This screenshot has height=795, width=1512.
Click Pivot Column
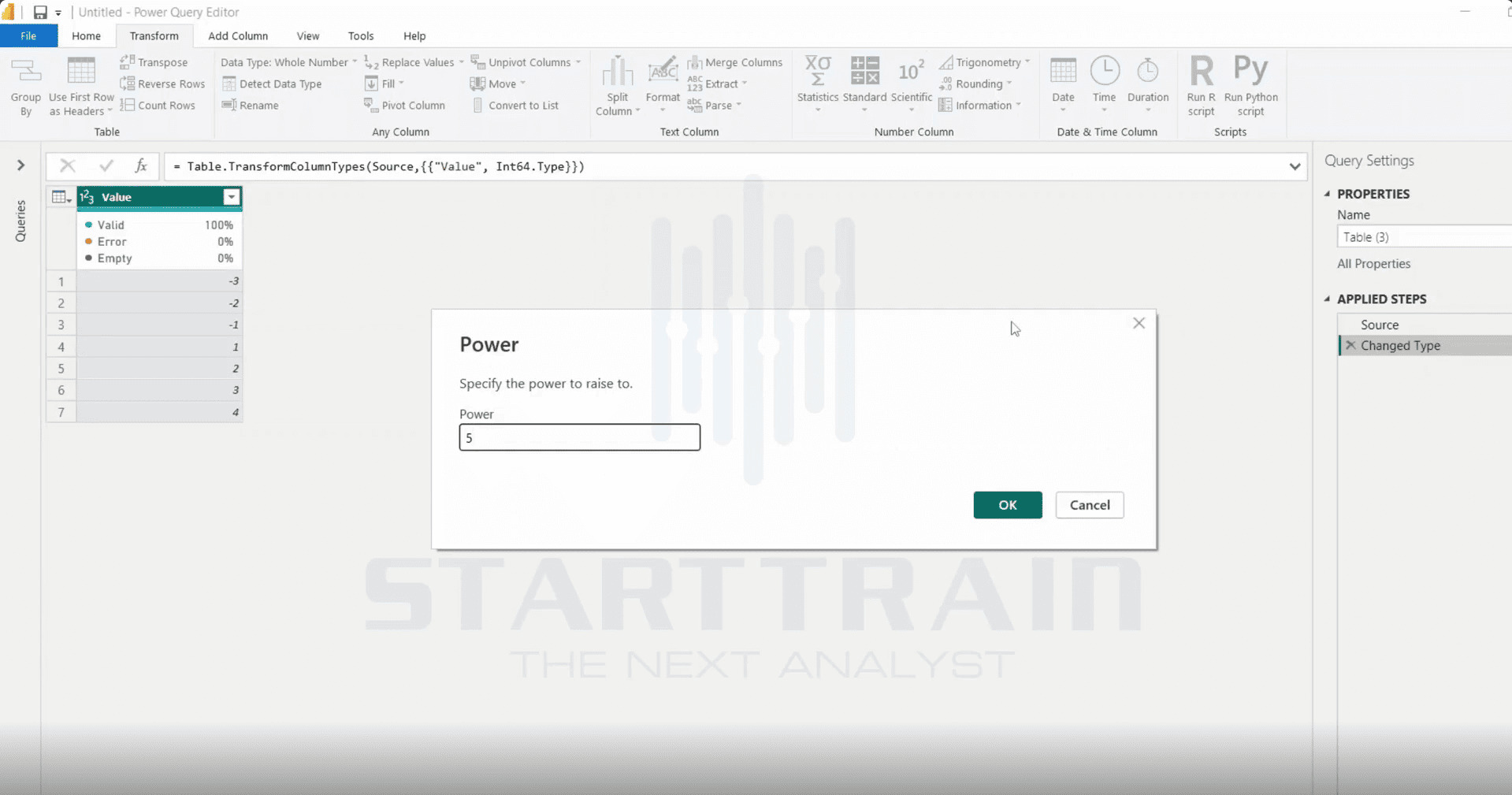pyautogui.click(x=404, y=105)
